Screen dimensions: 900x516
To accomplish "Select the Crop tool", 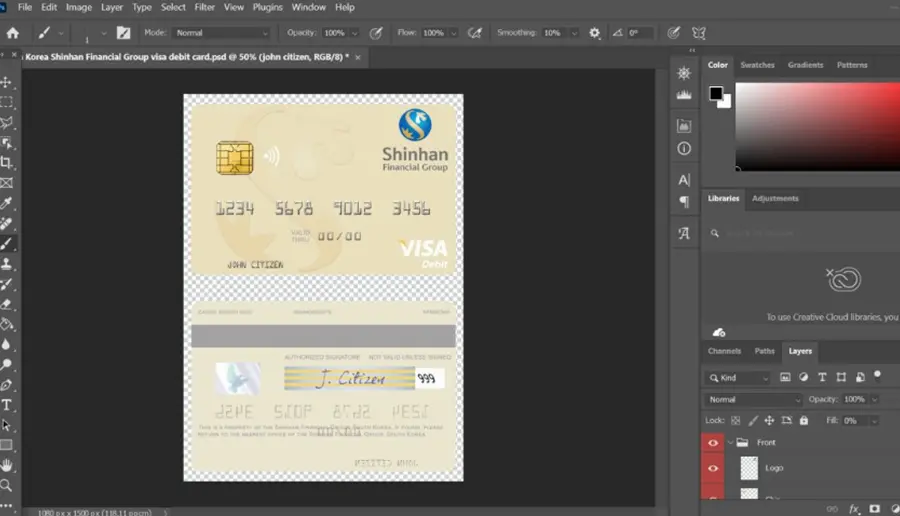I will (x=6, y=162).
